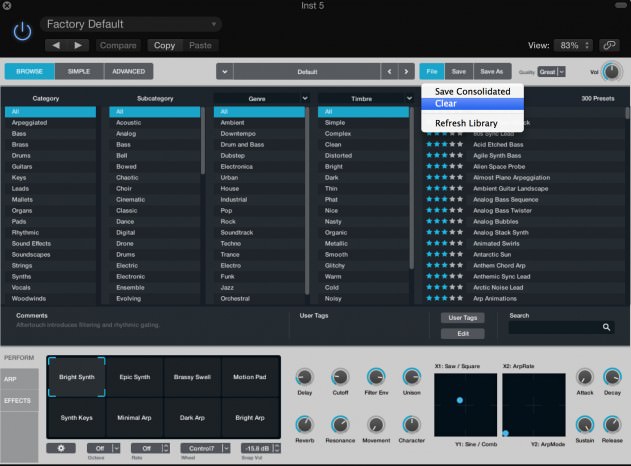The width and height of the screenshot is (631, 466).
Task: Click the X1 Saw/Square XY pad dot
Action: point(460,400)
